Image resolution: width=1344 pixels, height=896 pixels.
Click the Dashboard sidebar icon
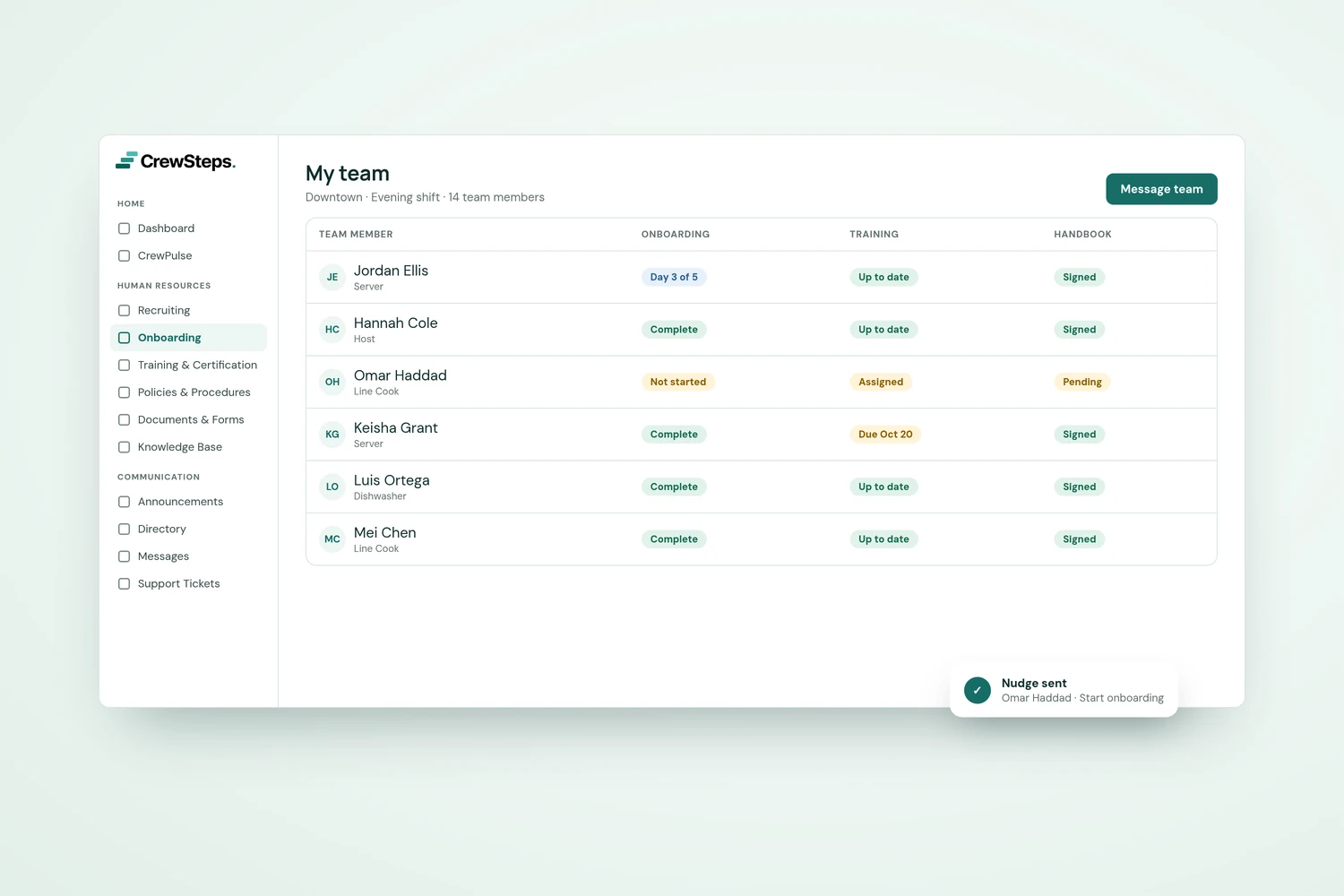[x=125, y=228]
